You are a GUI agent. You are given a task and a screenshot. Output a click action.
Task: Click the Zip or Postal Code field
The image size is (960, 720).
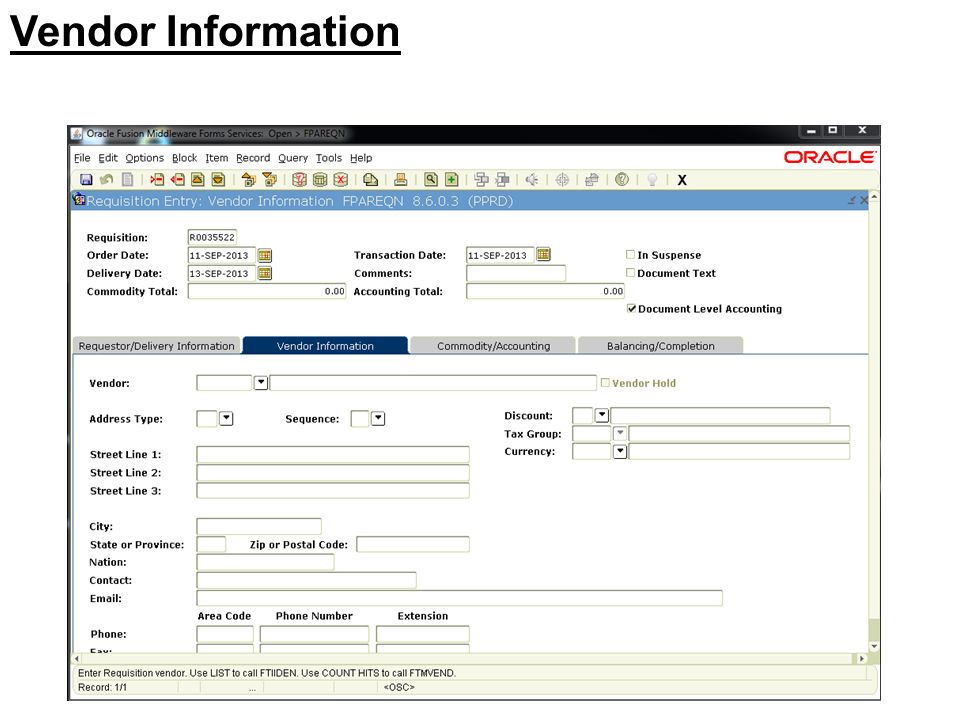[x=413, y=544]
